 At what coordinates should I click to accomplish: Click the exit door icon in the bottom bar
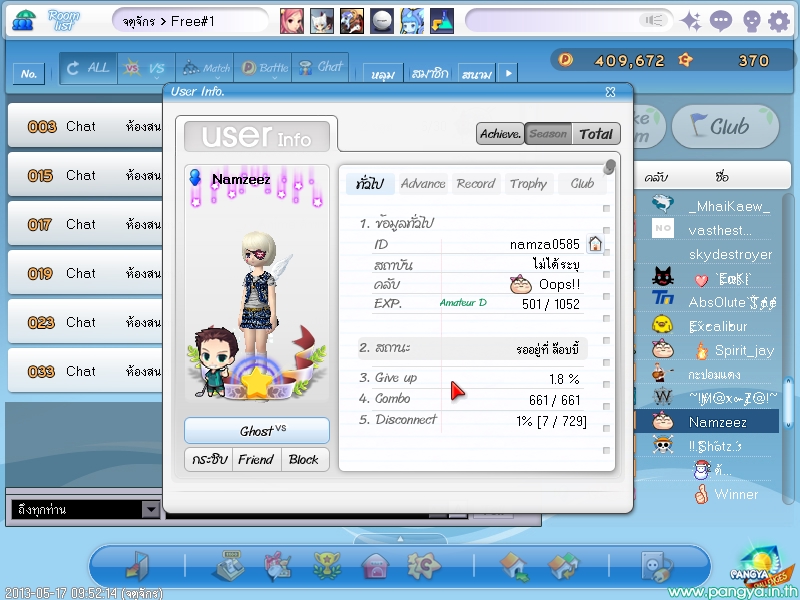pyautogui.click(x=137, y=566)
